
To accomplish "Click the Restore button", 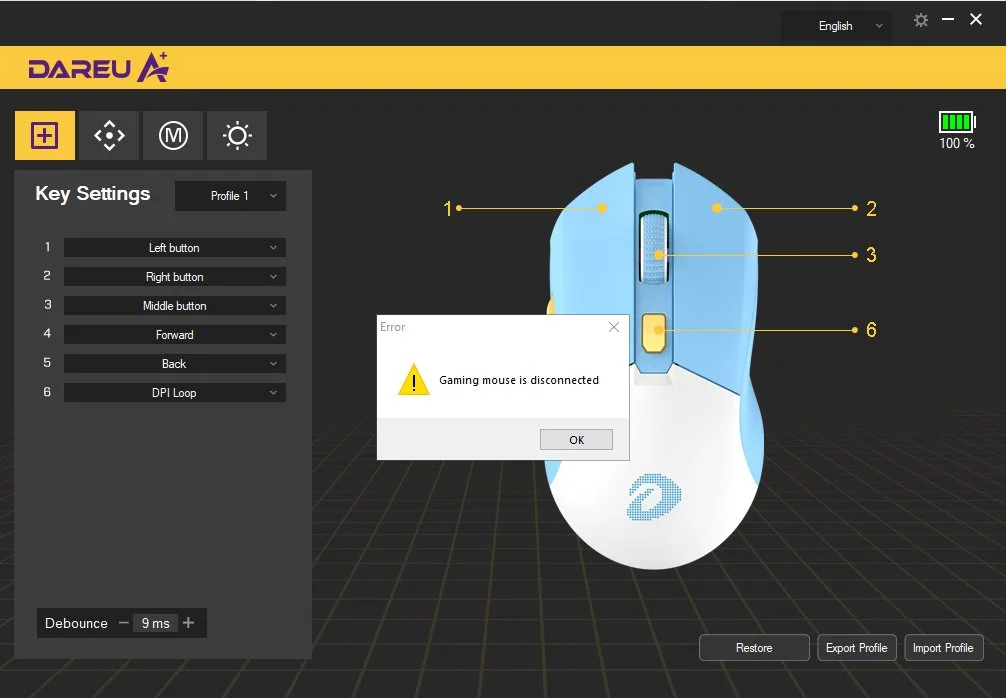I will coord(754,648).
